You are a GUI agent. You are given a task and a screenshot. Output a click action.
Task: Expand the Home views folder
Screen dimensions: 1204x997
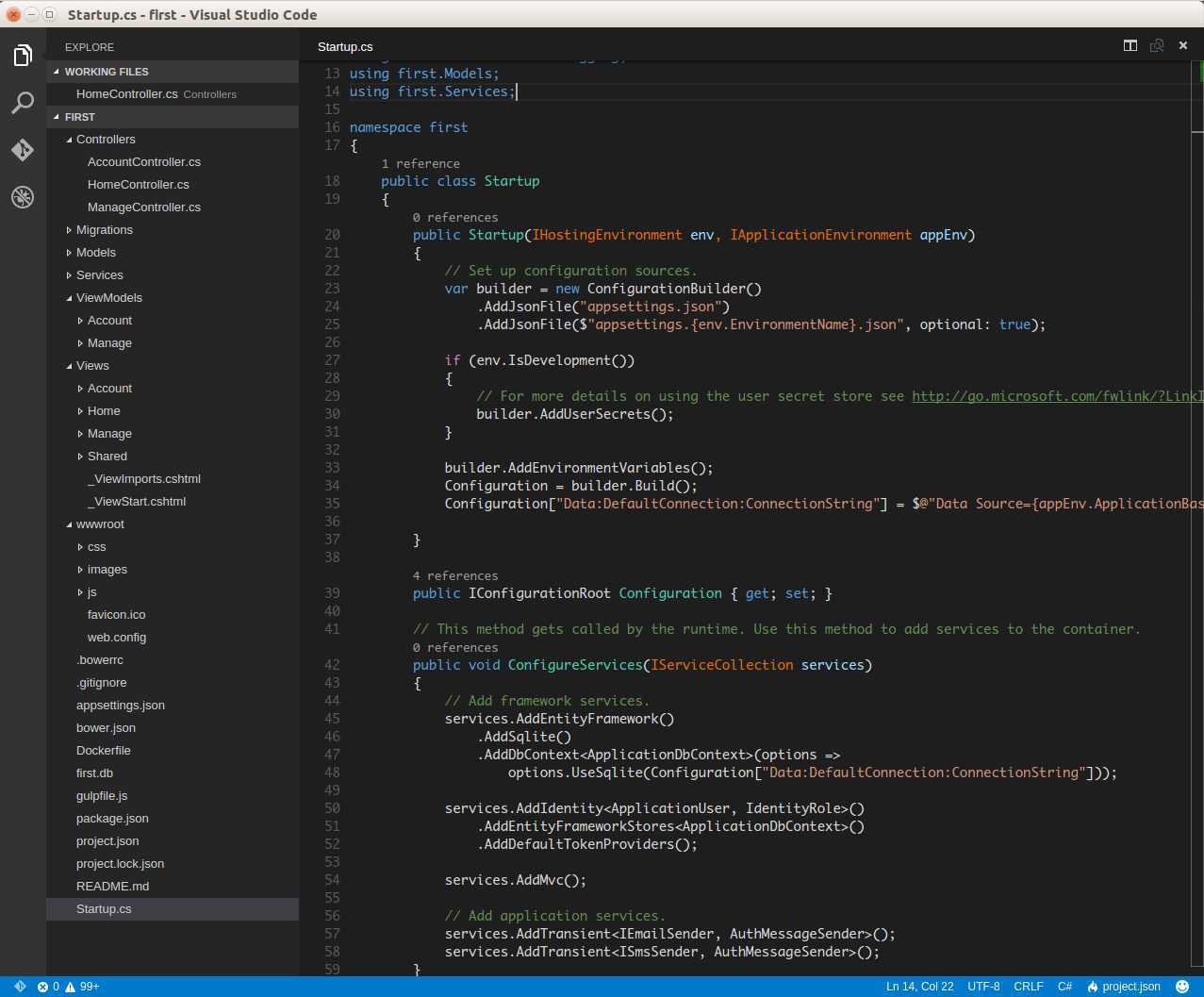(x=173, y=411)
